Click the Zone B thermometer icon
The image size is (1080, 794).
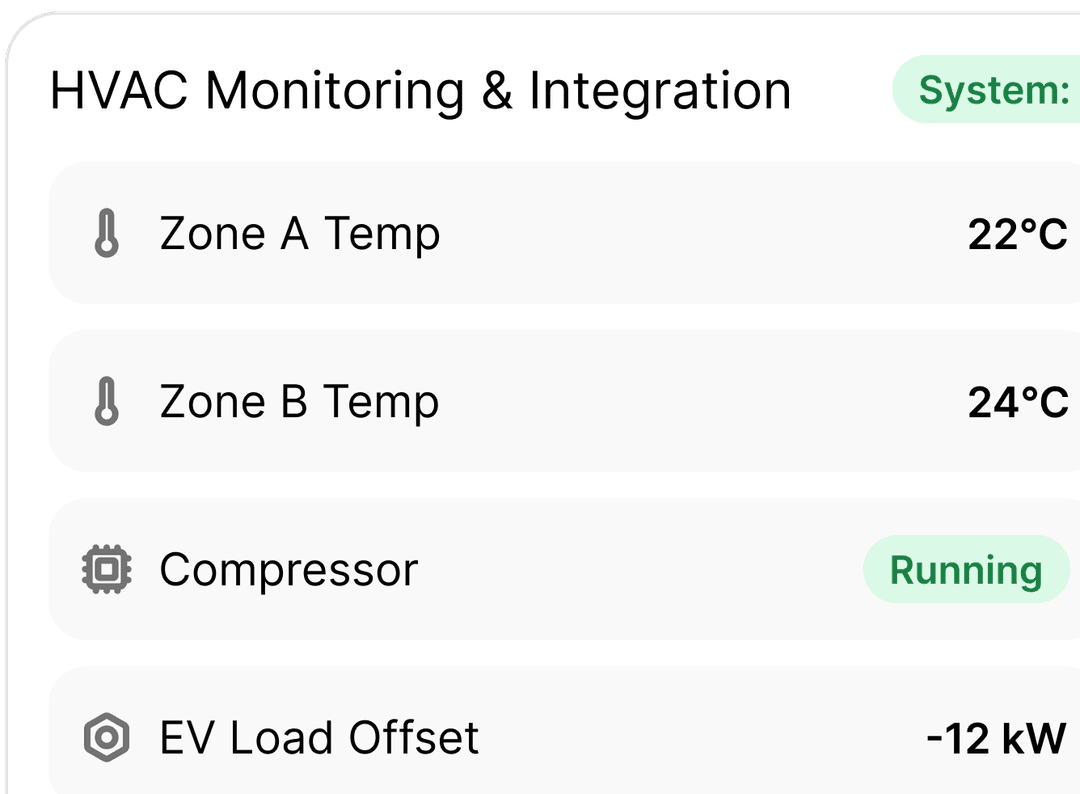pos(107,401)
